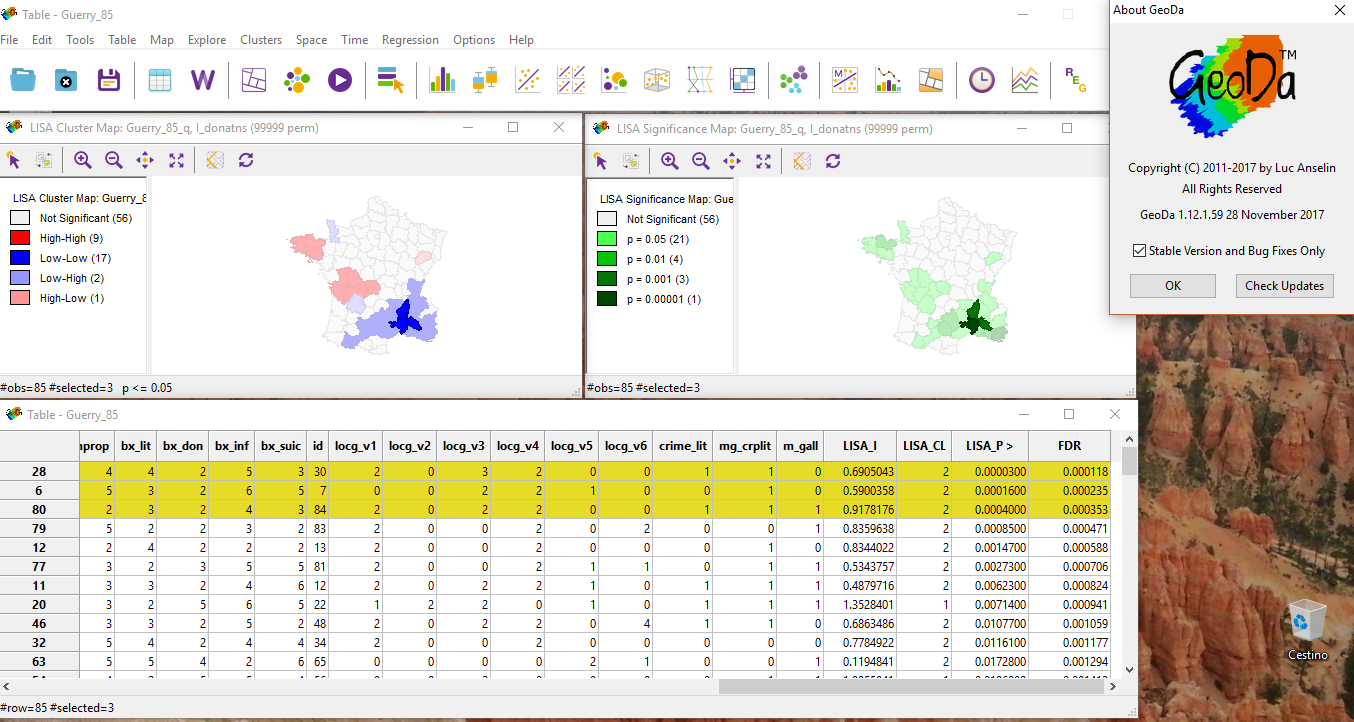Image resolution: width=1354 pixels, height=722 pixels.
Task: Close the current project via toolbar icon
Action: 65,80
